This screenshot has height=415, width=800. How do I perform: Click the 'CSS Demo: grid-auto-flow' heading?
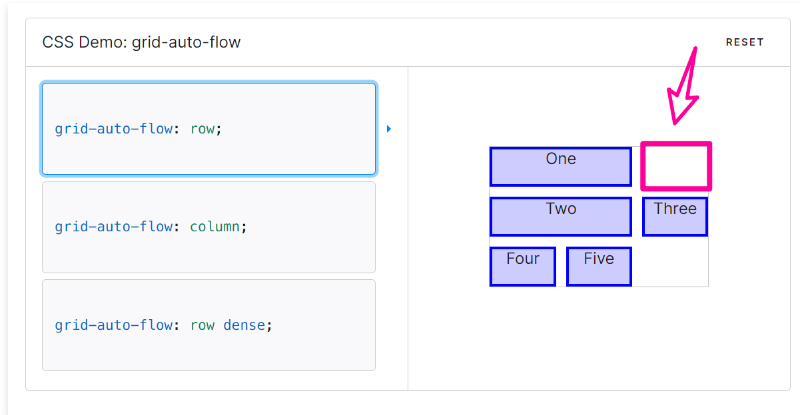(141, 42)
